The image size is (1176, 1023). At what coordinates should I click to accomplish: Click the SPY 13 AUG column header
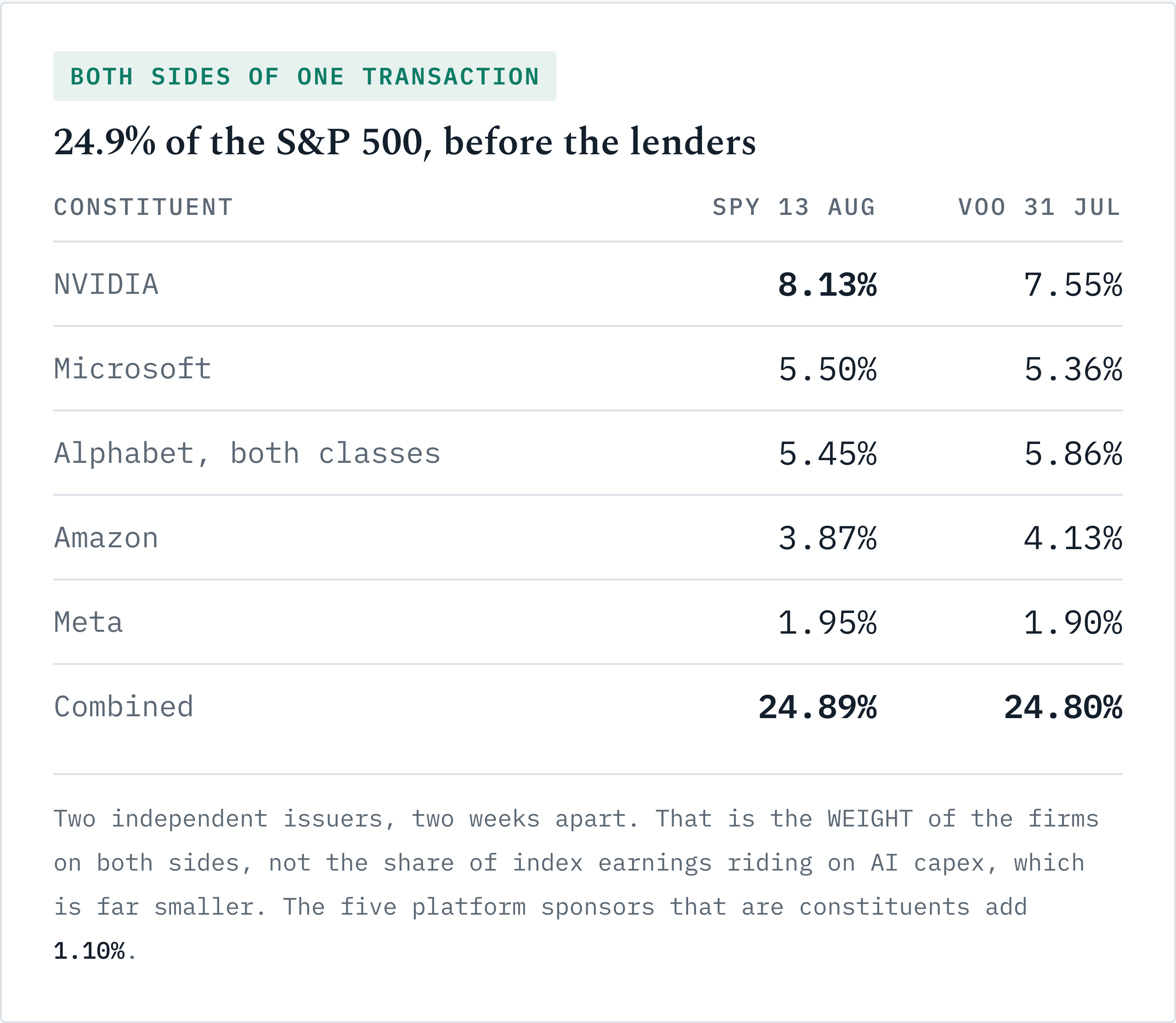[794, 207]
